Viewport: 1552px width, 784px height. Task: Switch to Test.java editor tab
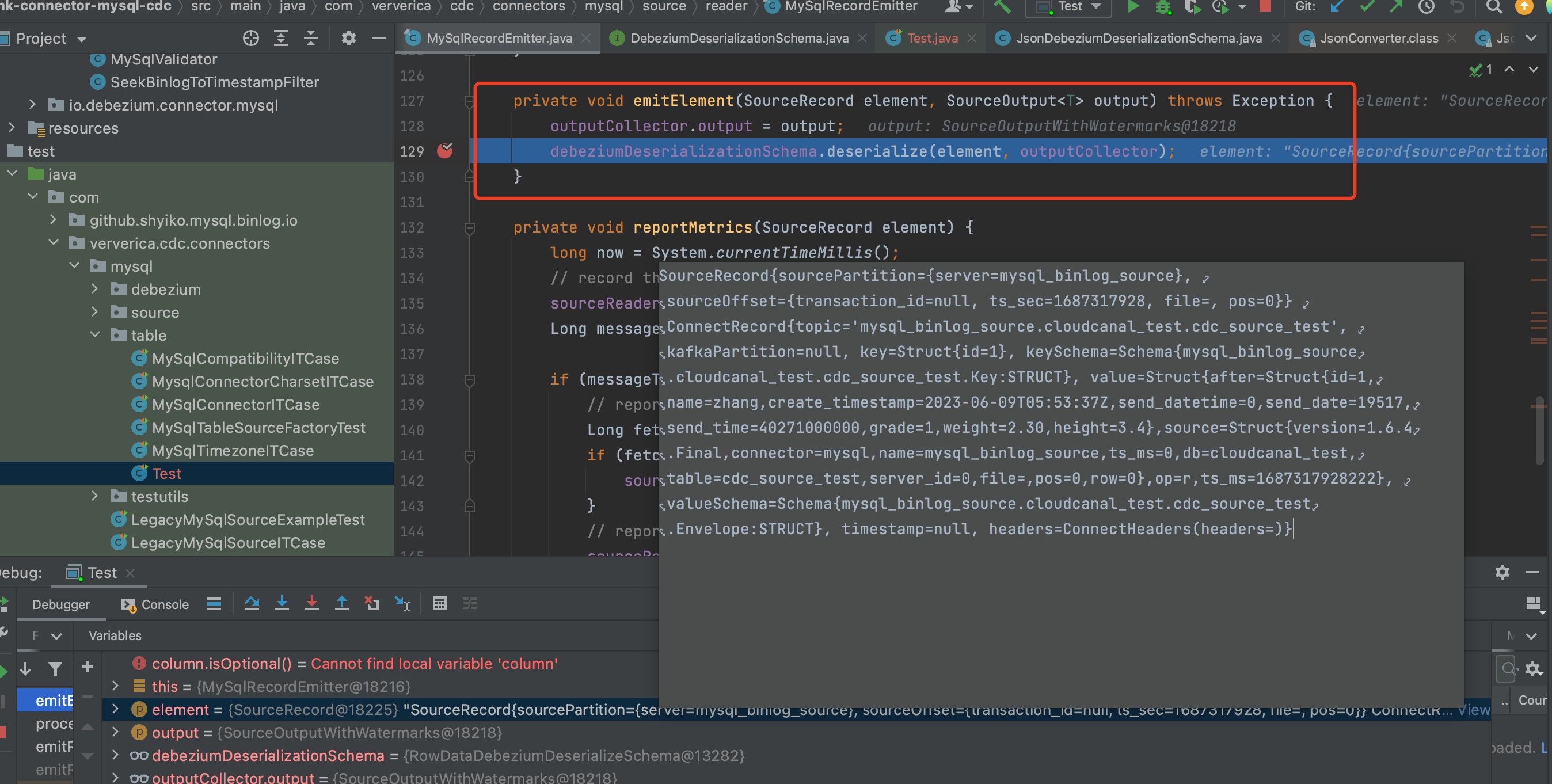tap(931, 38)
